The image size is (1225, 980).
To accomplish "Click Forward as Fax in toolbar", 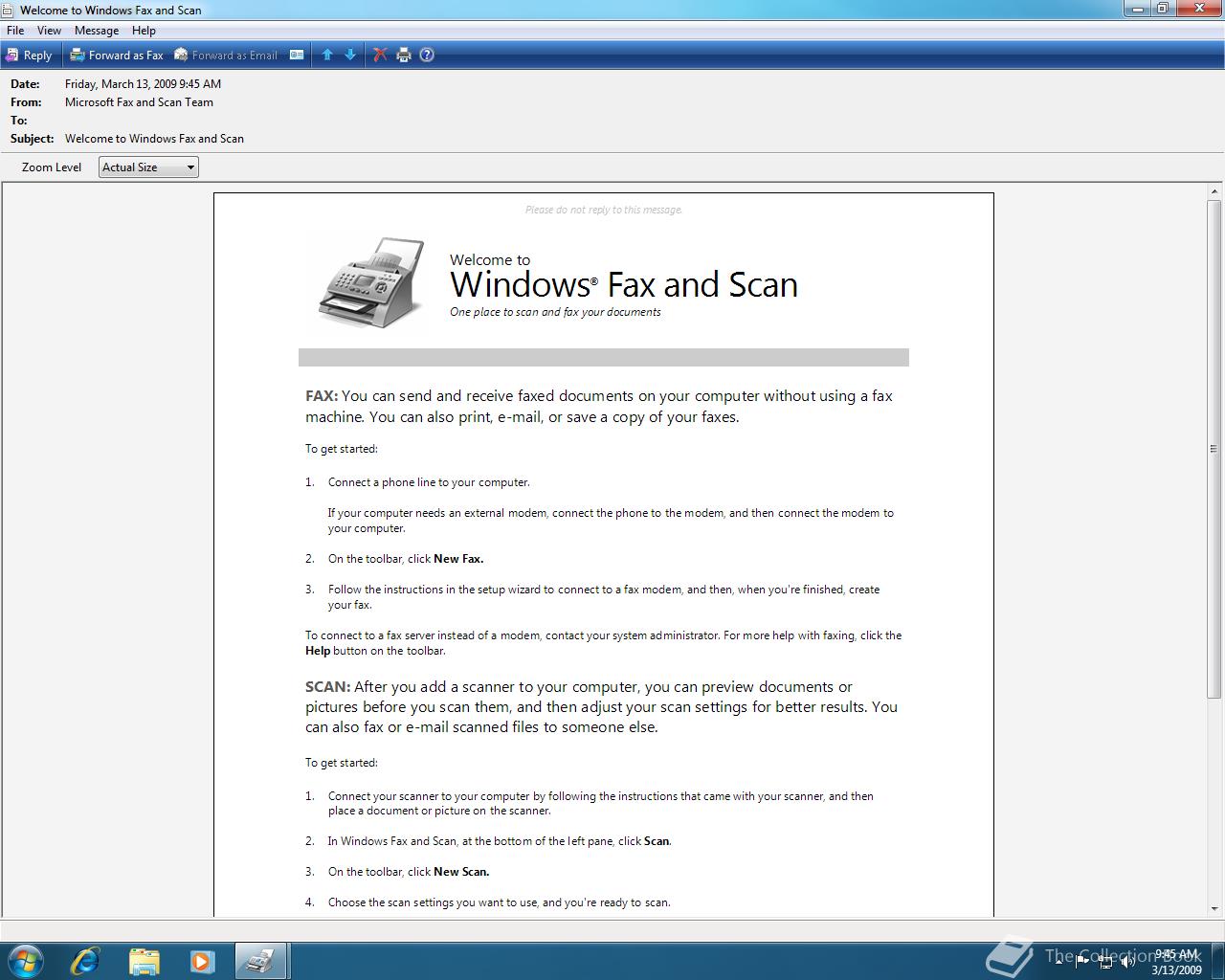I will coord(117,56).
